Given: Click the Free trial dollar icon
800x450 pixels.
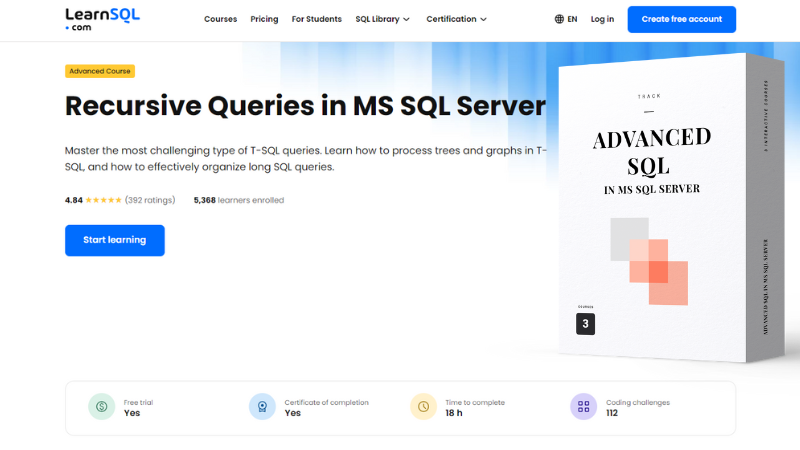Looking at the screenshot, I should 102,407.
